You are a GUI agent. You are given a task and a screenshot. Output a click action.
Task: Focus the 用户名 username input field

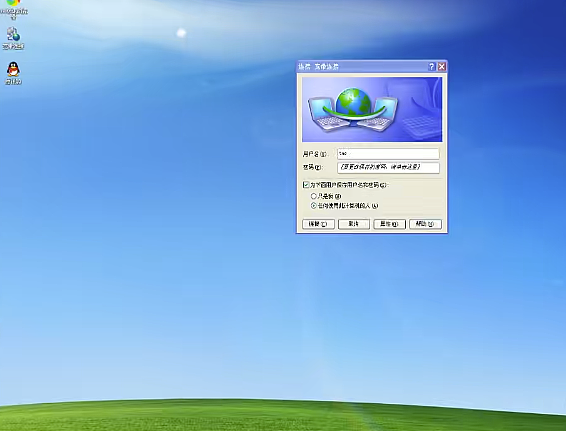(x=388, y=154)
